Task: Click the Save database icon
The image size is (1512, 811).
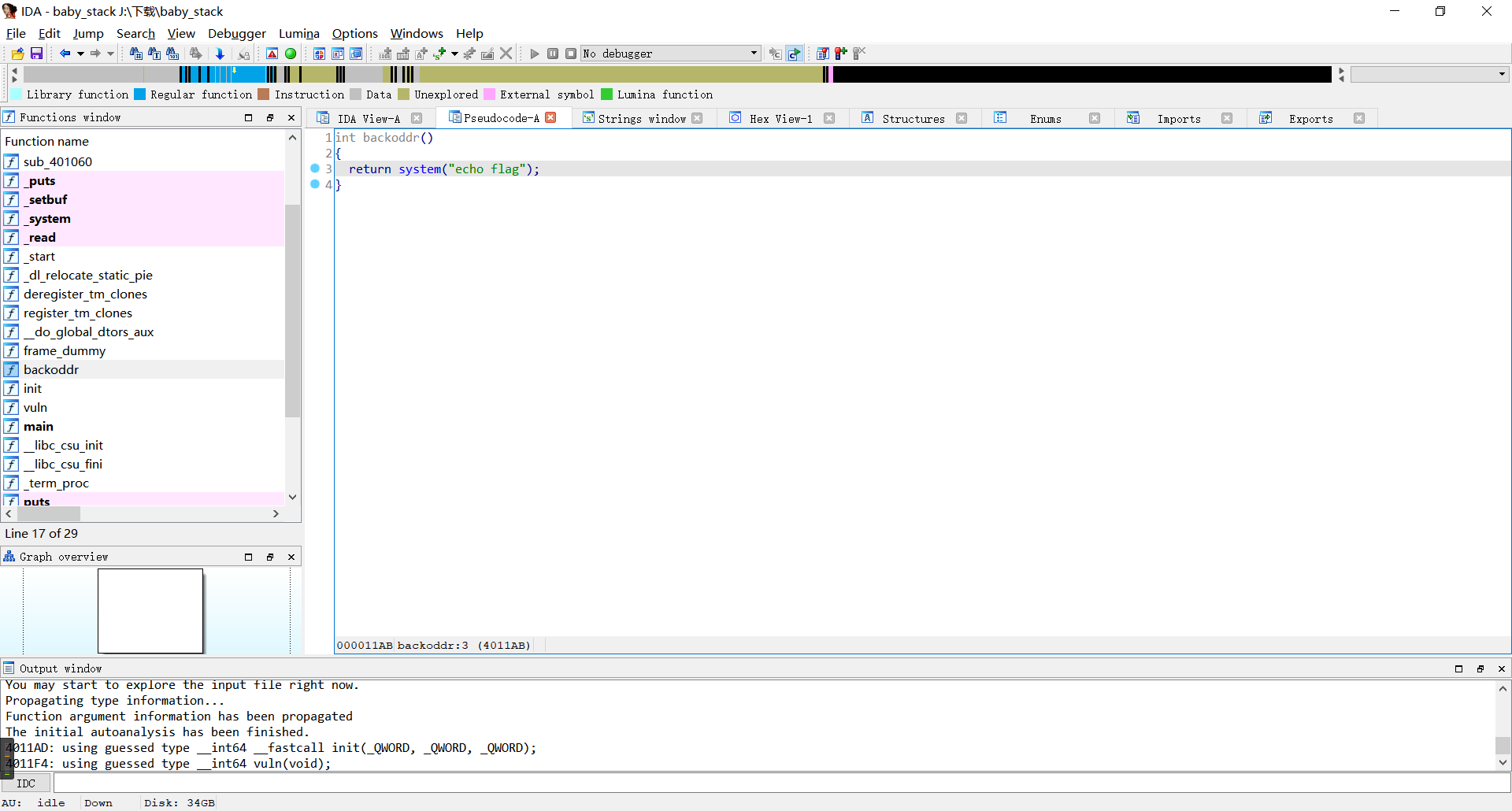Action: [x=36, y=54]
